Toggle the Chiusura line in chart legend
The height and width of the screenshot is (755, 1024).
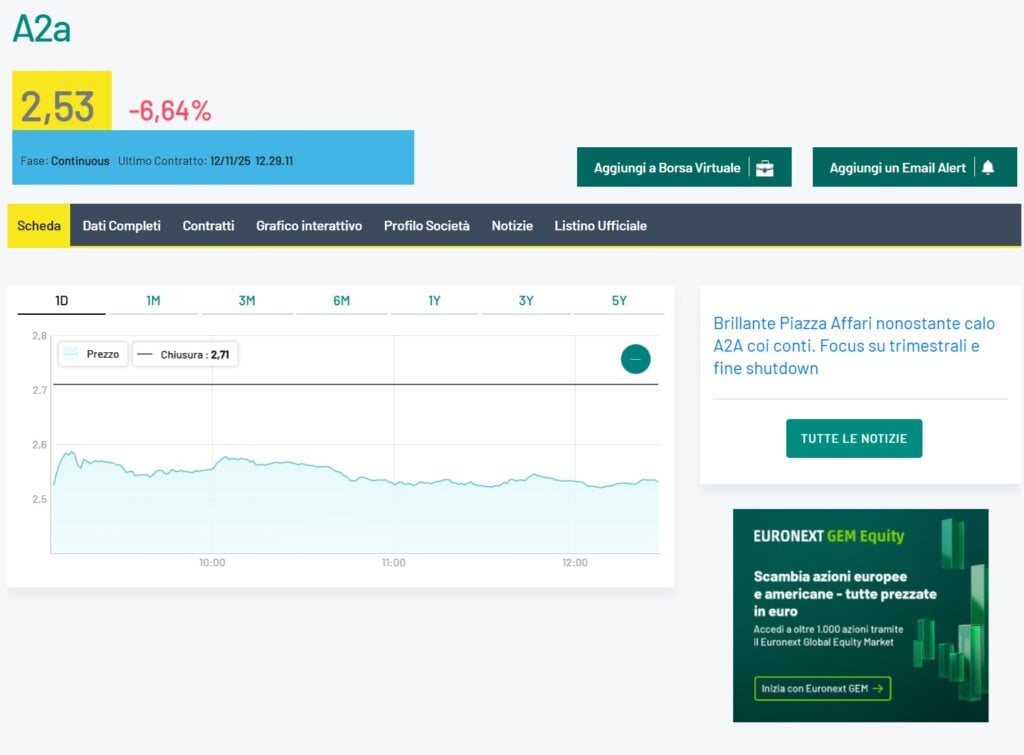(185, 354)
